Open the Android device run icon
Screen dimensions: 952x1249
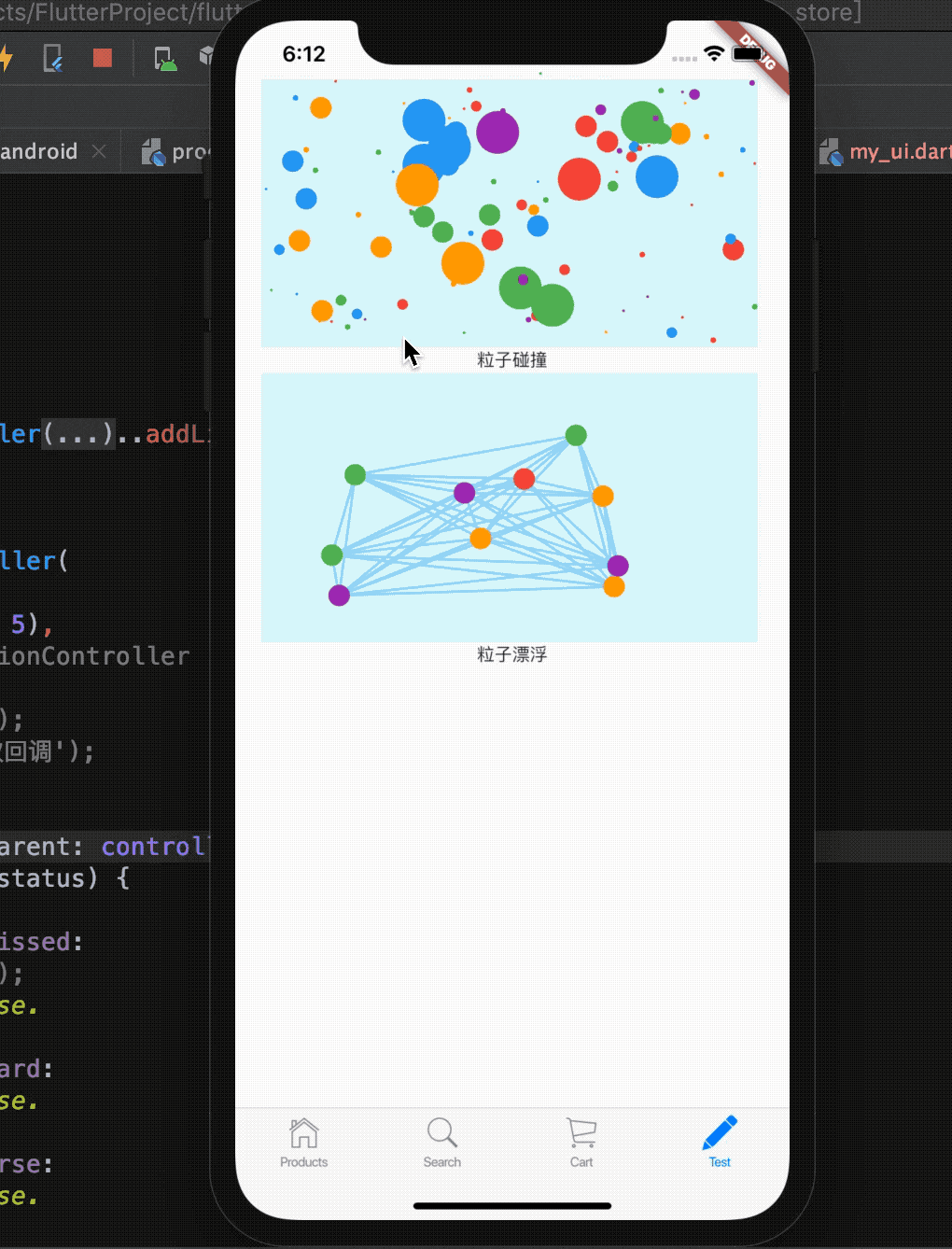[164, 58]
